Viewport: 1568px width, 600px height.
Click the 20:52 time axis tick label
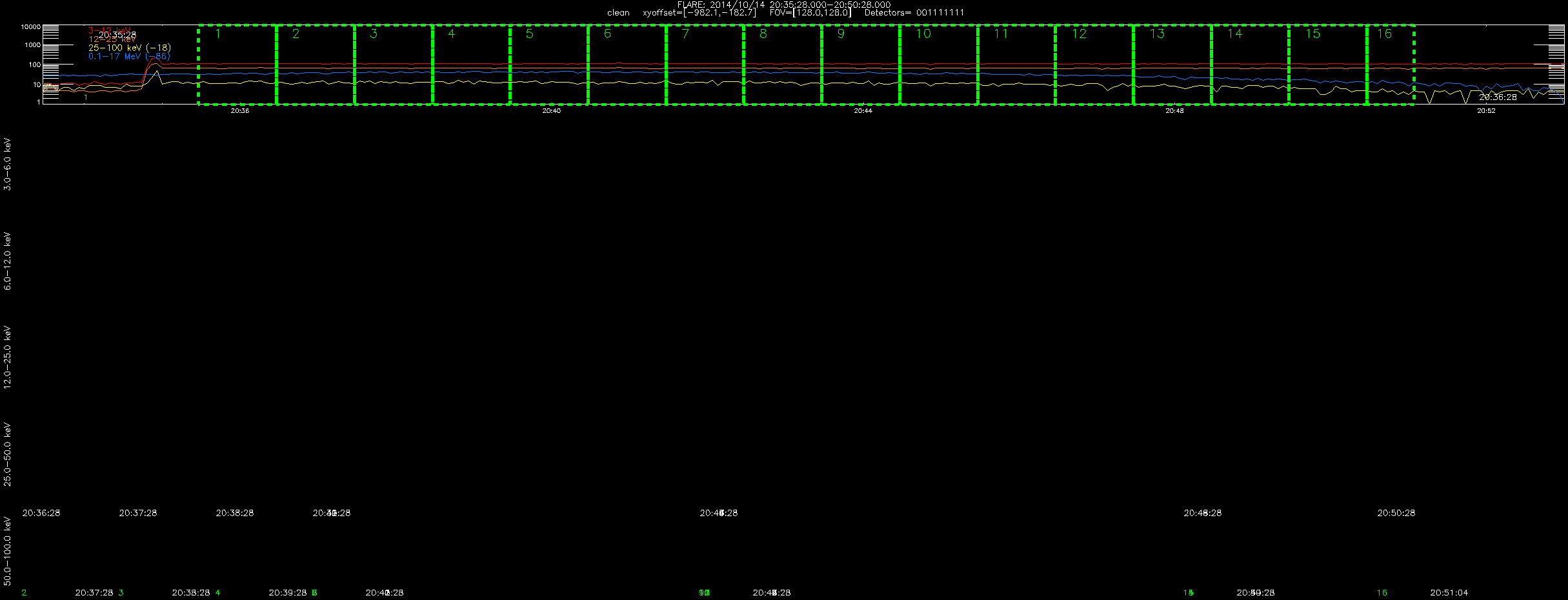click(1487, 111)
